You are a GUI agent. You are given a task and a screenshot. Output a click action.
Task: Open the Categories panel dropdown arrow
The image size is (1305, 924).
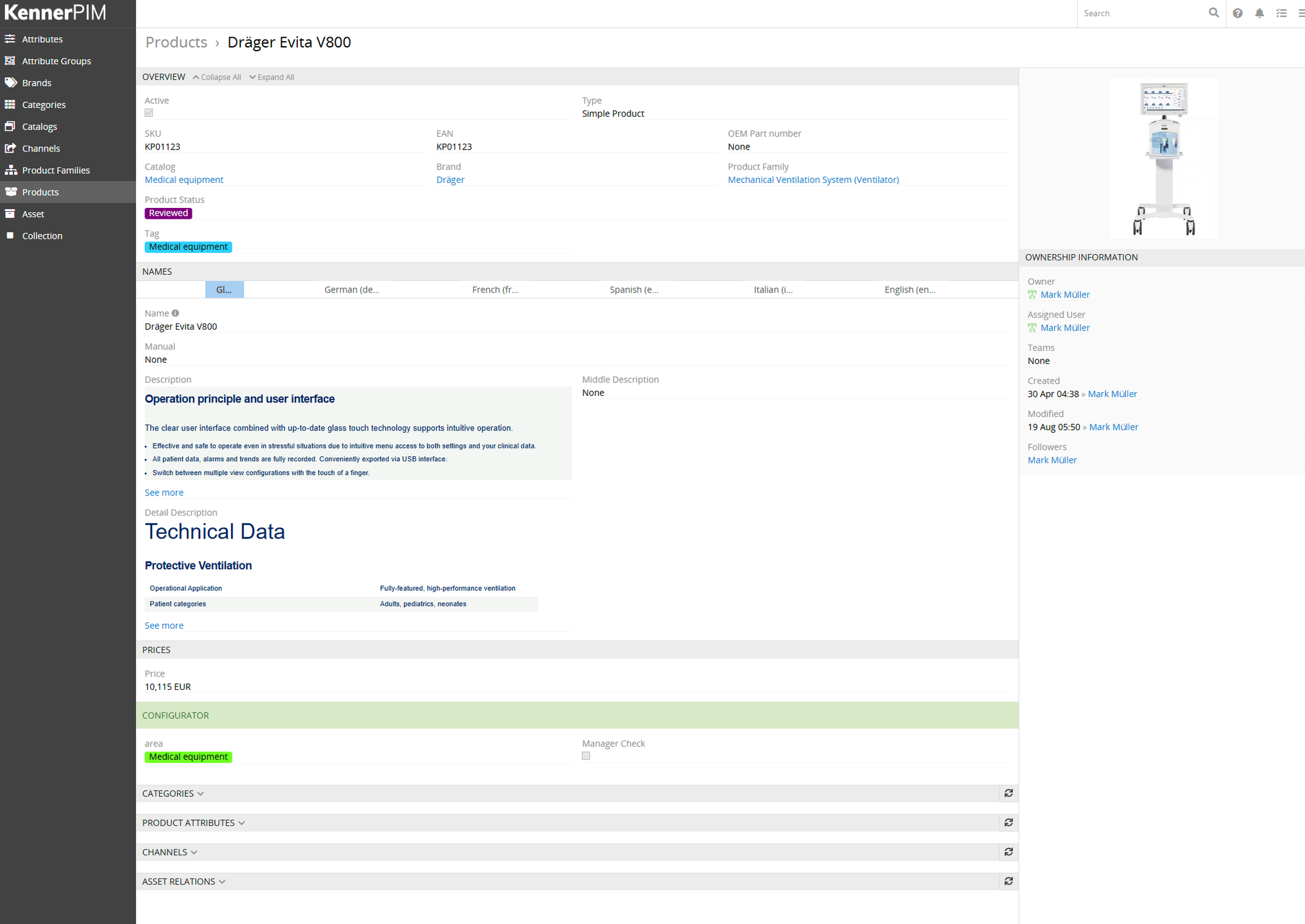click(x=201, y=794)
